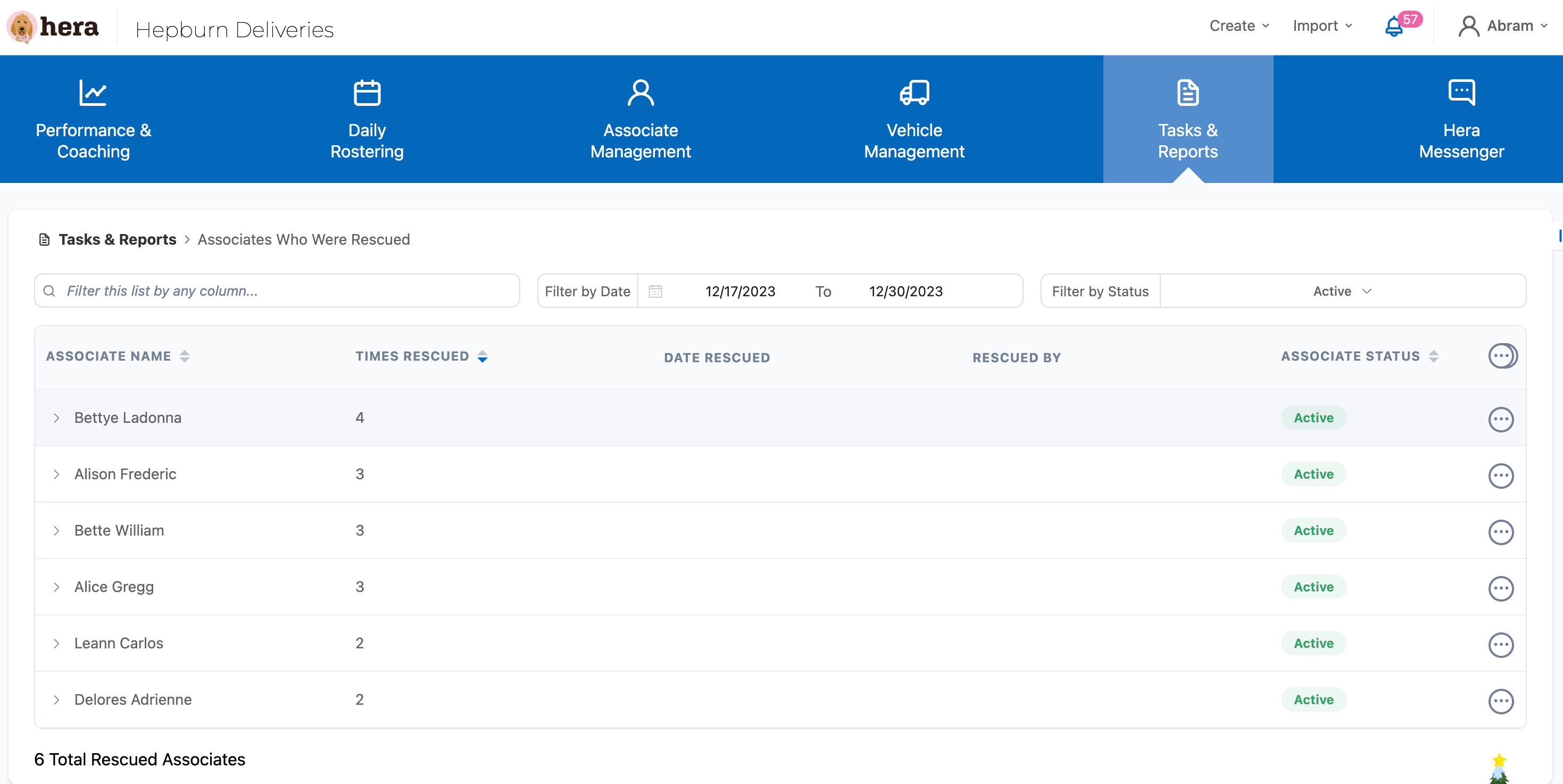The height and width of the screenshot is (784, 1563).
Task: Open Abram user account menu
Action: (x=1502, y=26)
